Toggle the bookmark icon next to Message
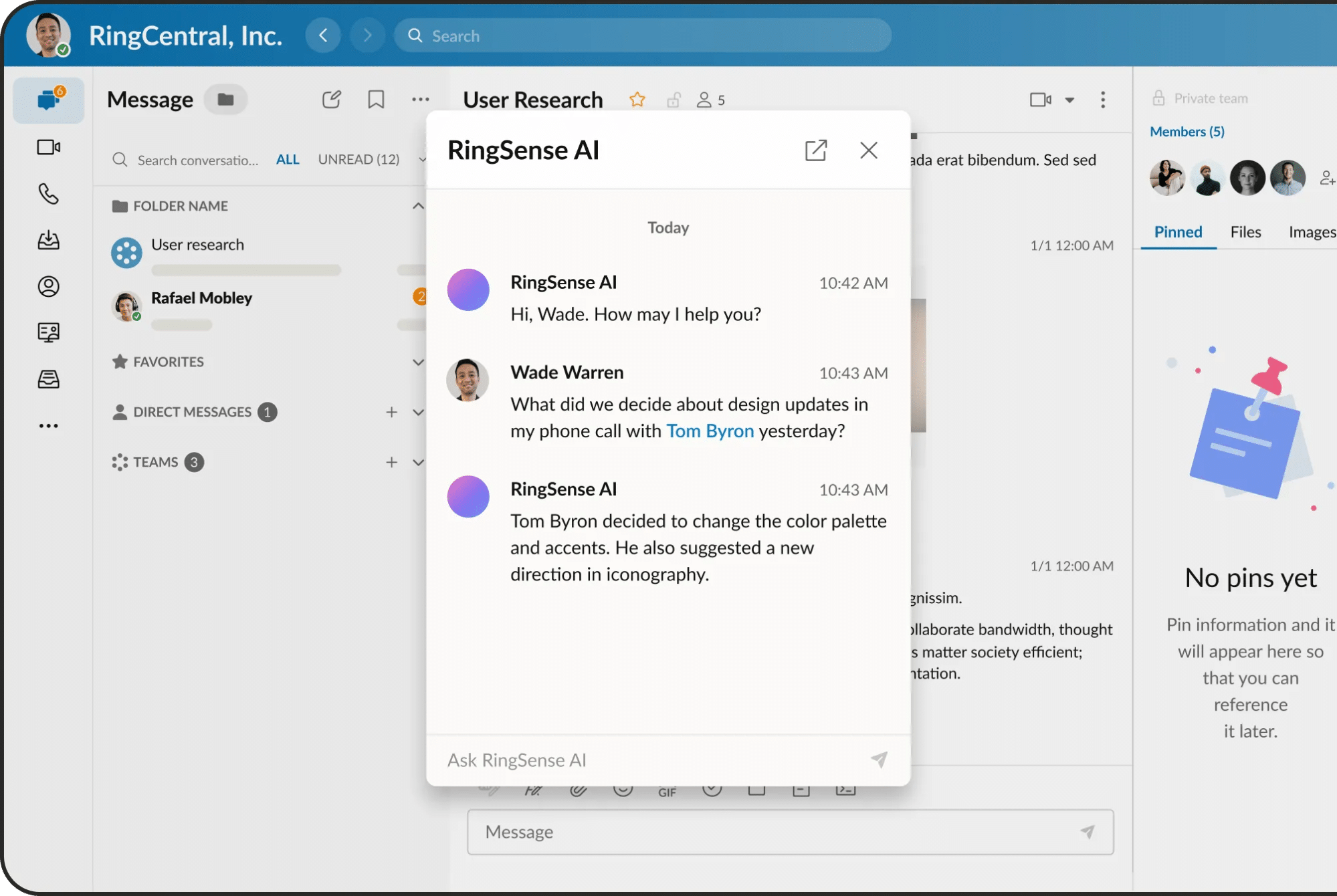 (x=376, y=98)
